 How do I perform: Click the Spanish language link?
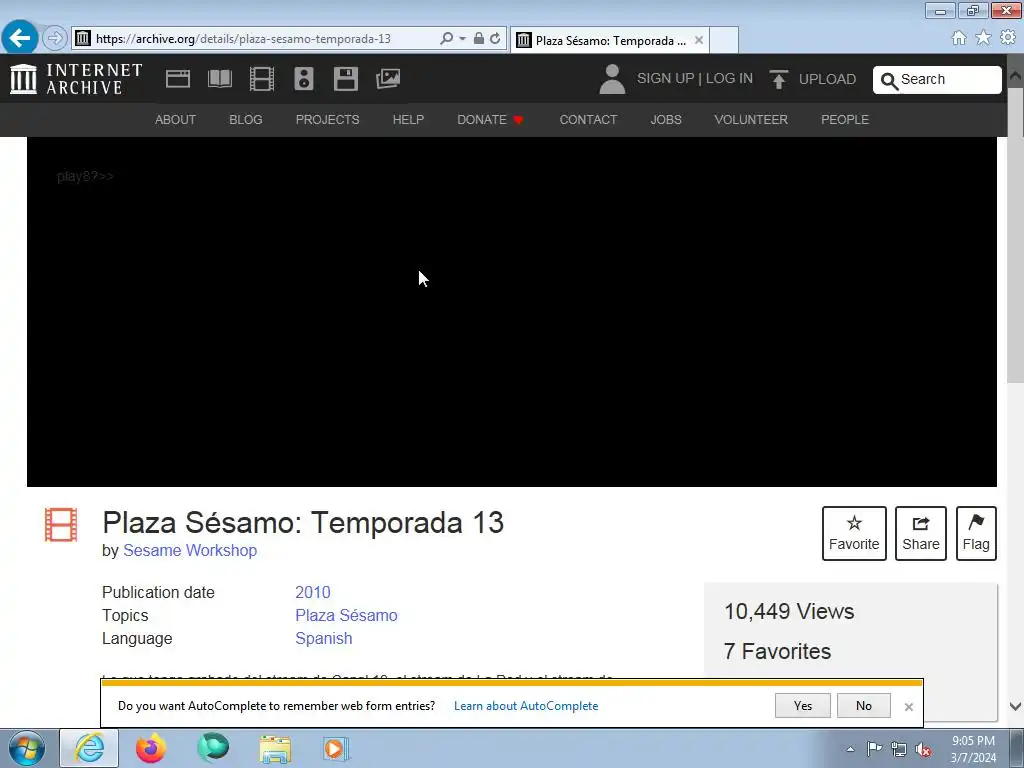tap(323, 638)
